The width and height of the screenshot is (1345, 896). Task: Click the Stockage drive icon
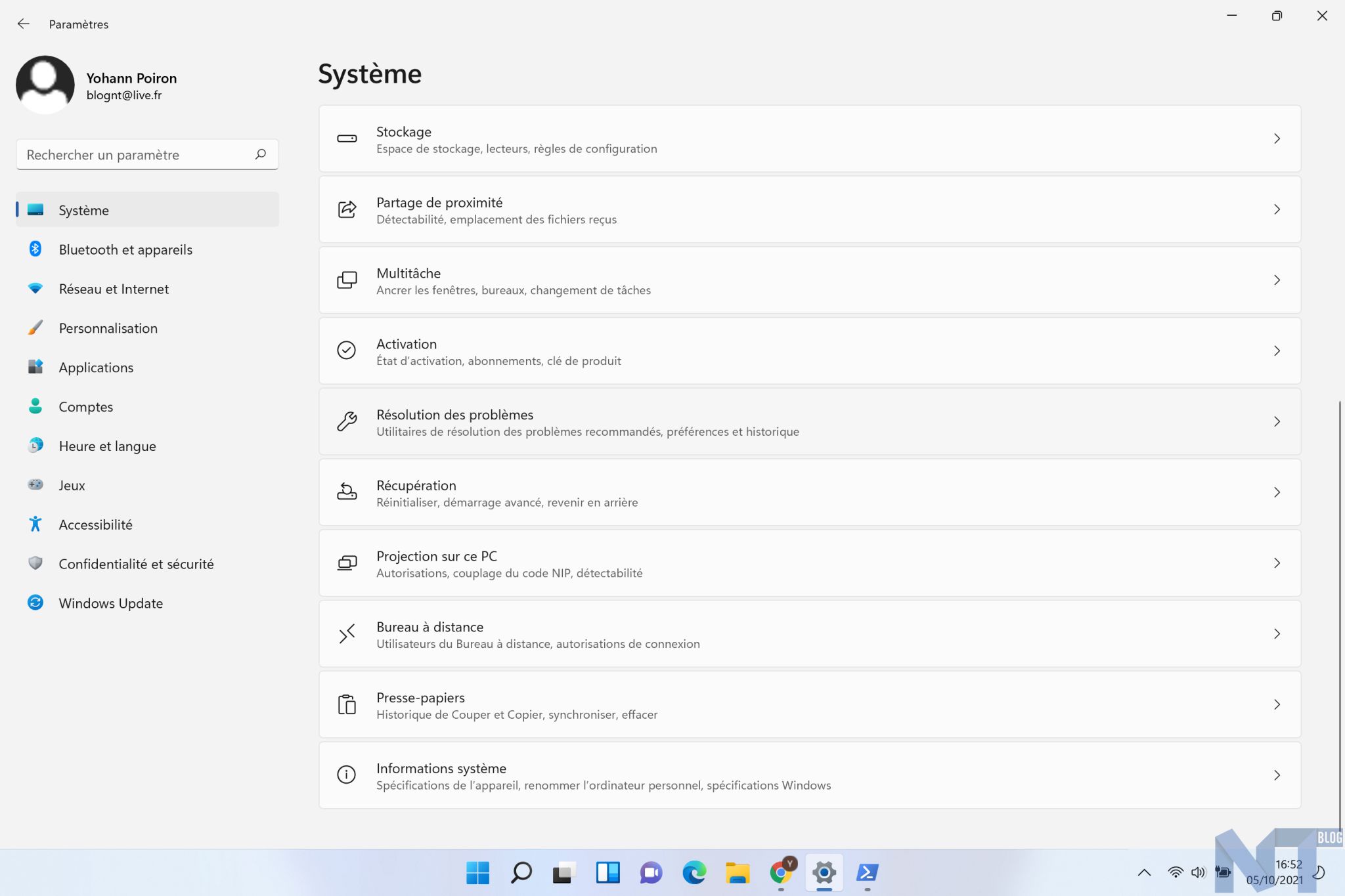coord(347,139)
